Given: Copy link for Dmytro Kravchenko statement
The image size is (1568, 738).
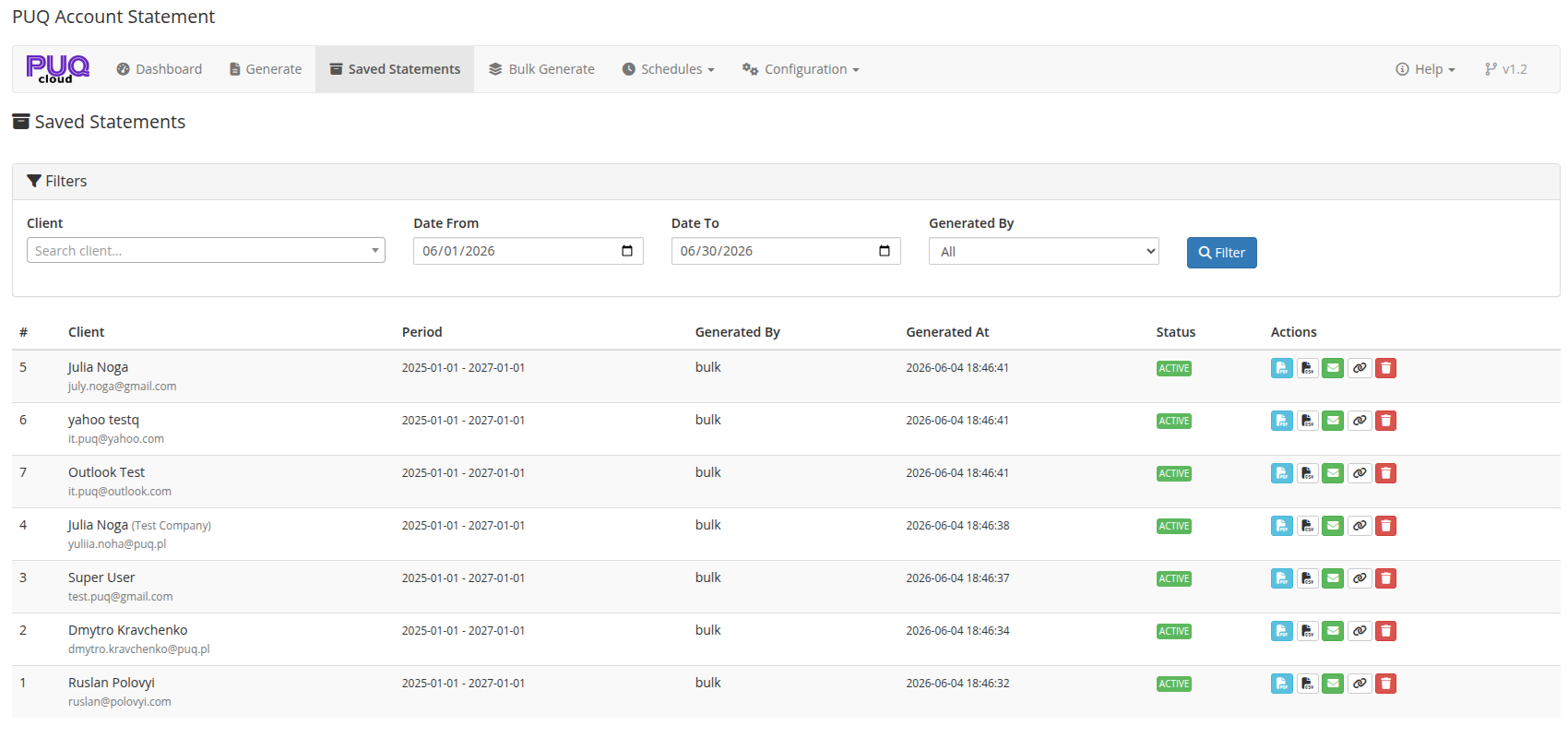Looking at the screenshot, I should coord(1360,631).
